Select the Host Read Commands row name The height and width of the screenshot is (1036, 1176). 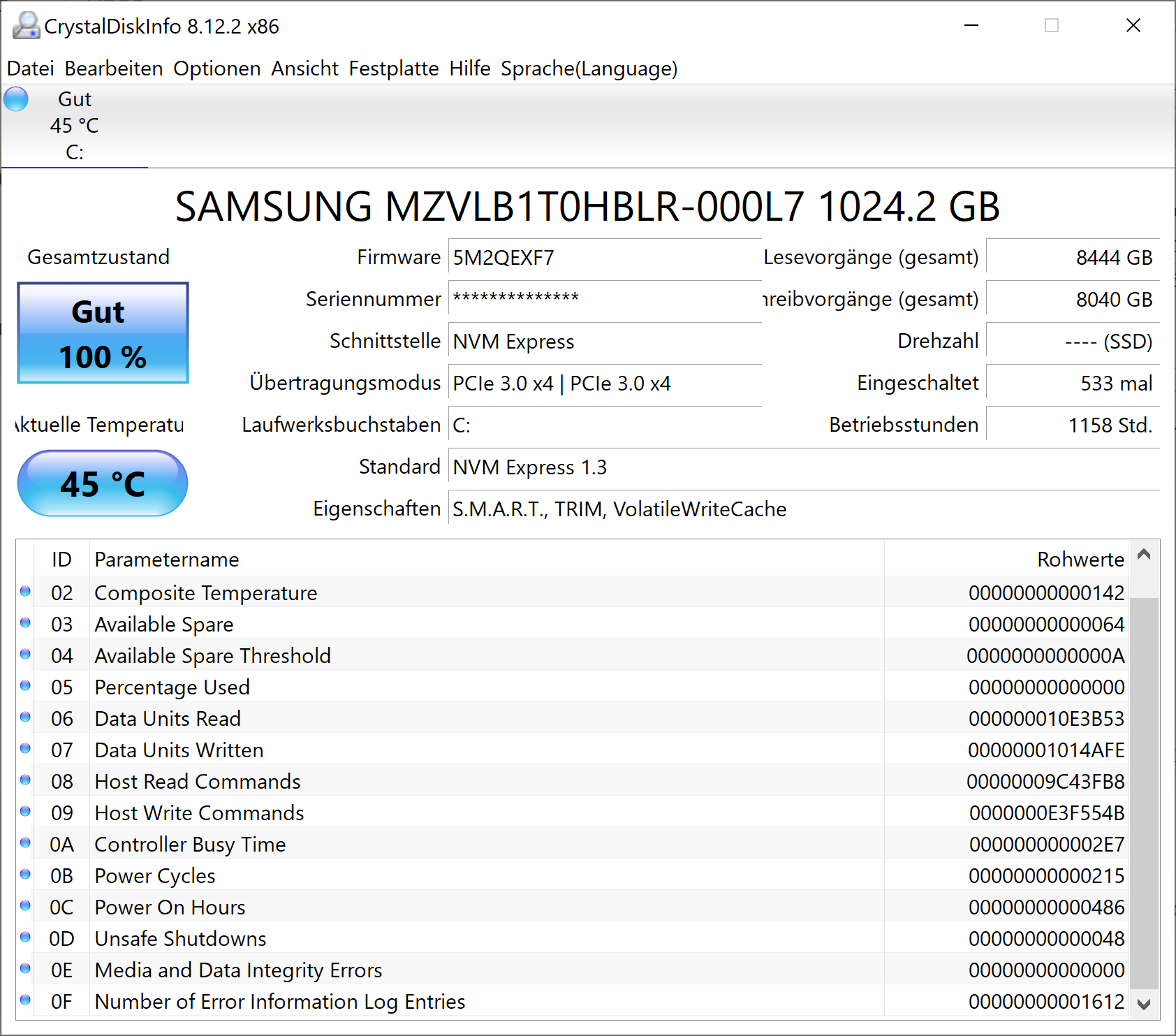click(x=198, y=782)
